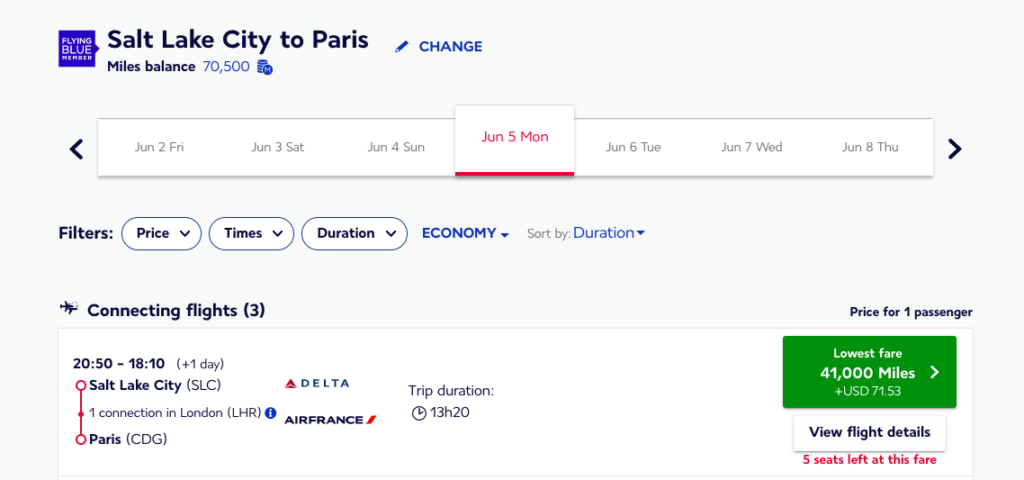
Task: Change Sort by Duration option
Action: click(x=609, y=233)
